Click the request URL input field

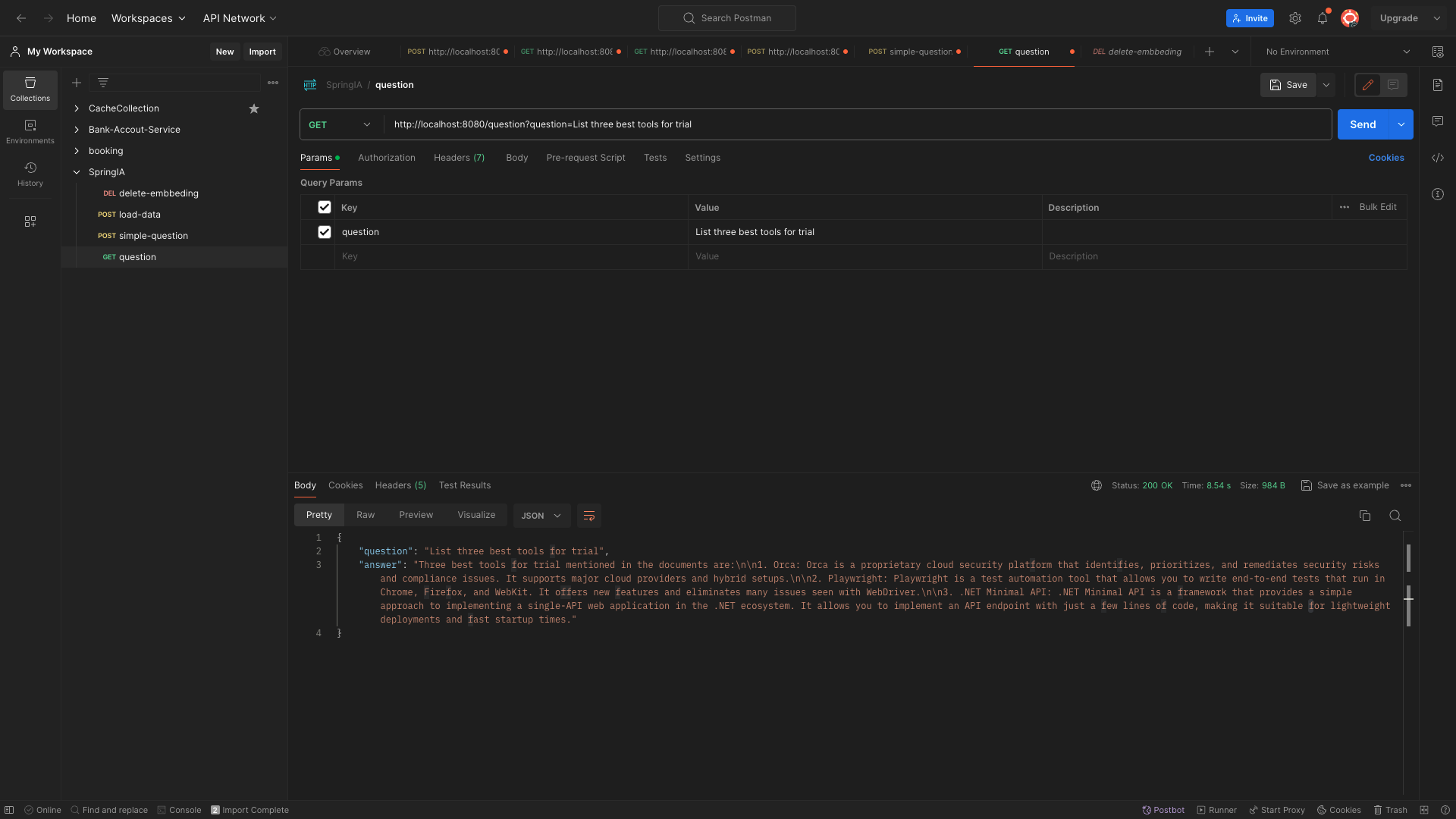pos(834,124)
